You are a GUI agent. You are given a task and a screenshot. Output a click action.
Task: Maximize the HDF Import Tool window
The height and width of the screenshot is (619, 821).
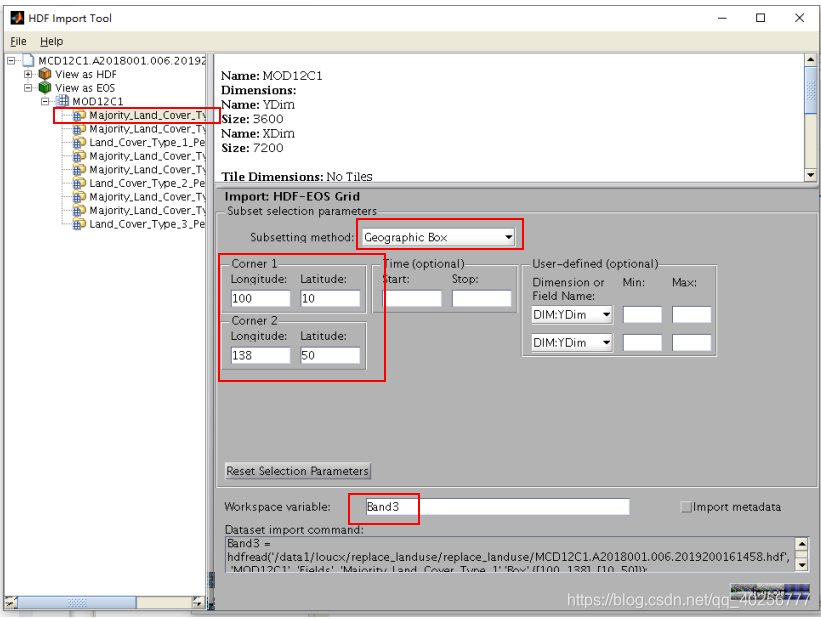[x=761, y=18]
